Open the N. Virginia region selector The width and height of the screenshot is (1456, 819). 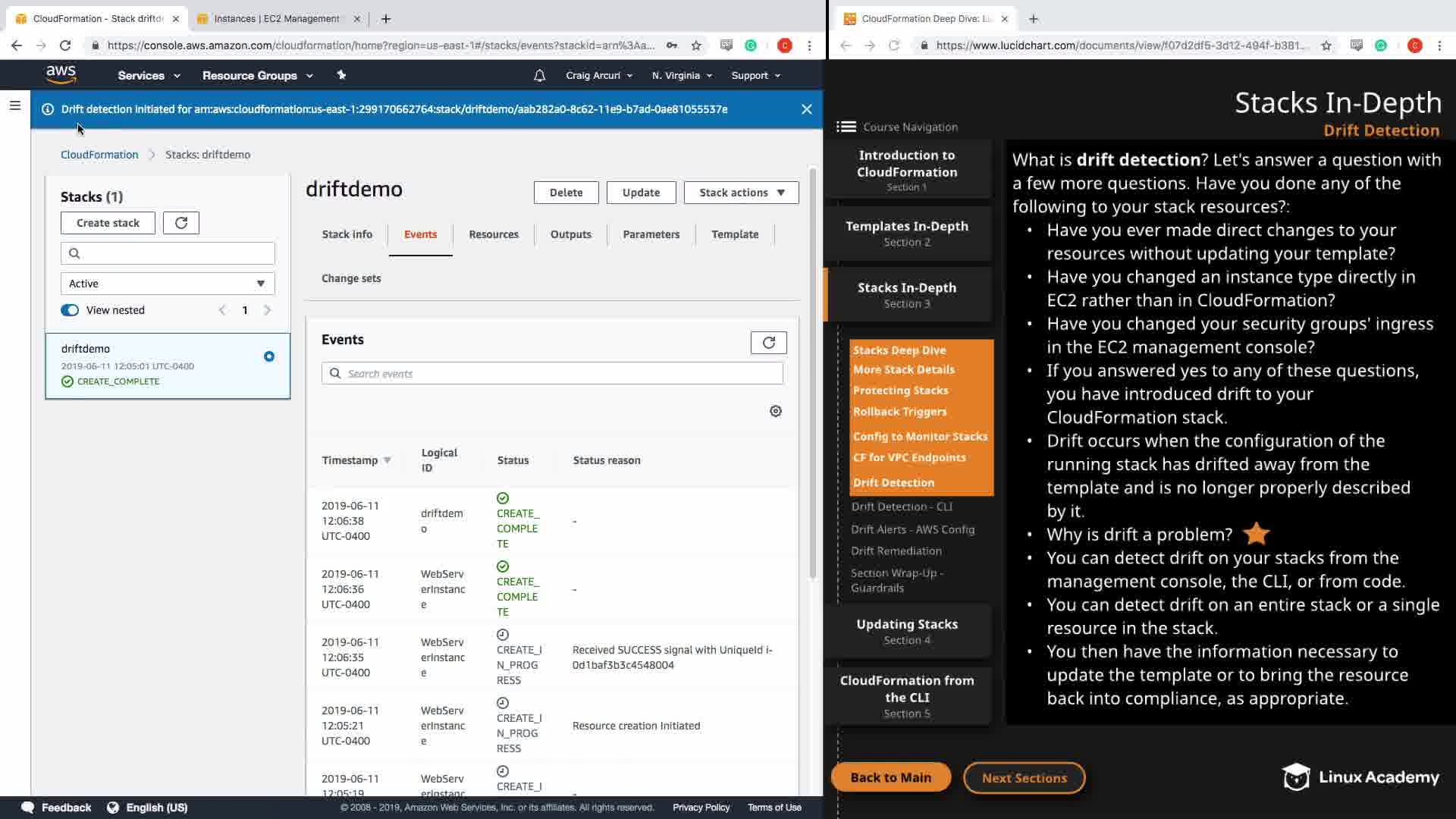tap(682, 76)
